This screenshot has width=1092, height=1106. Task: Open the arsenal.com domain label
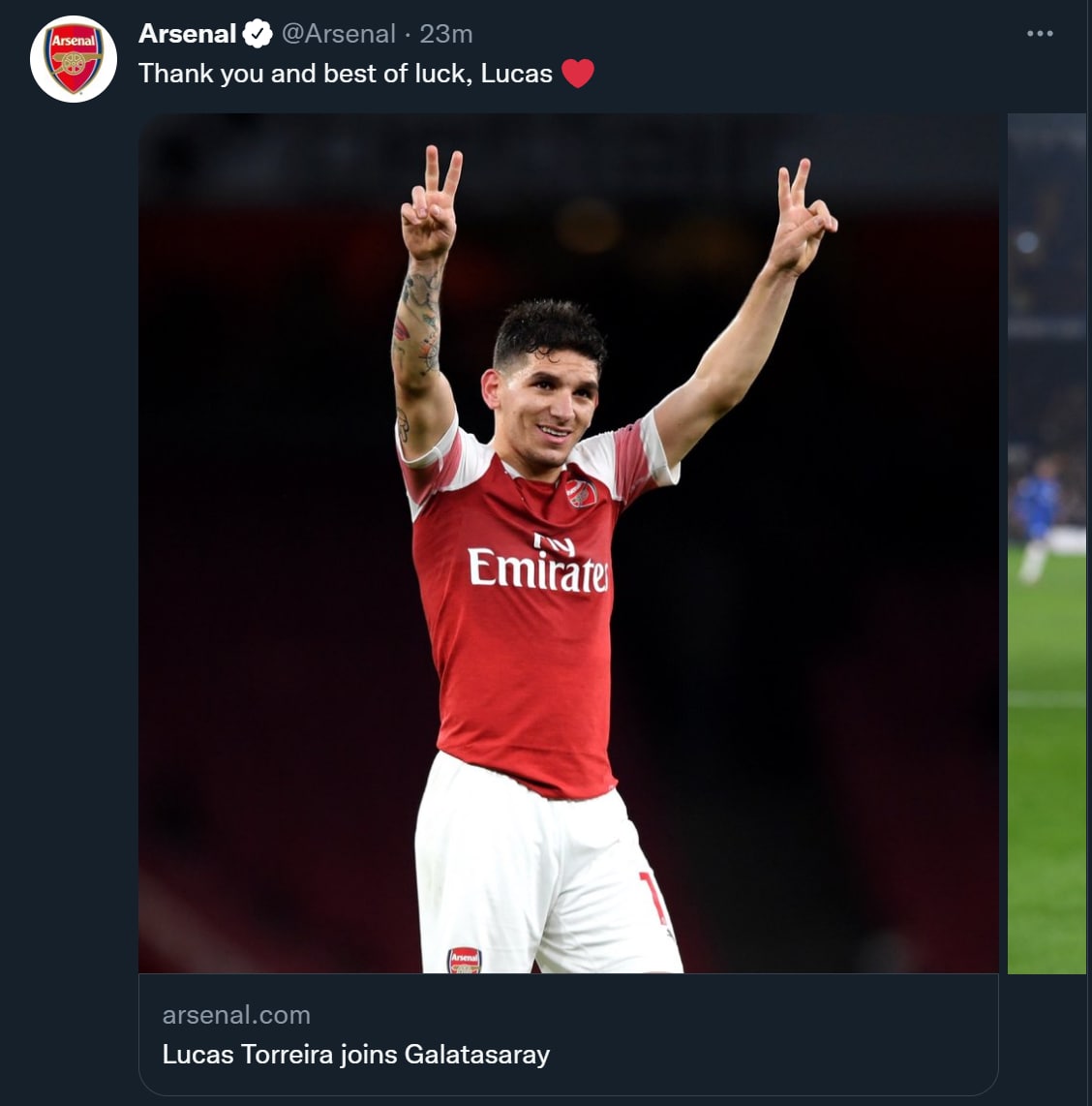(x=236, y=1015)
